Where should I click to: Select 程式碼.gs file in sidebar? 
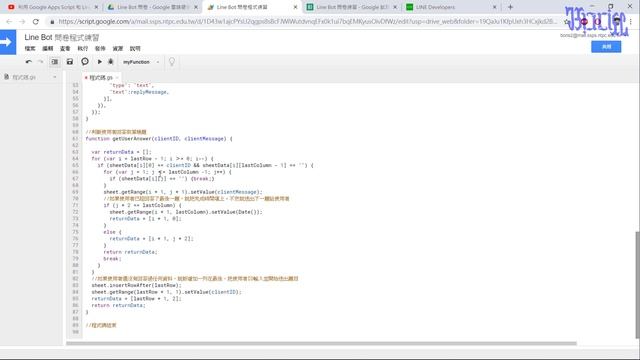tap(24, 77)
